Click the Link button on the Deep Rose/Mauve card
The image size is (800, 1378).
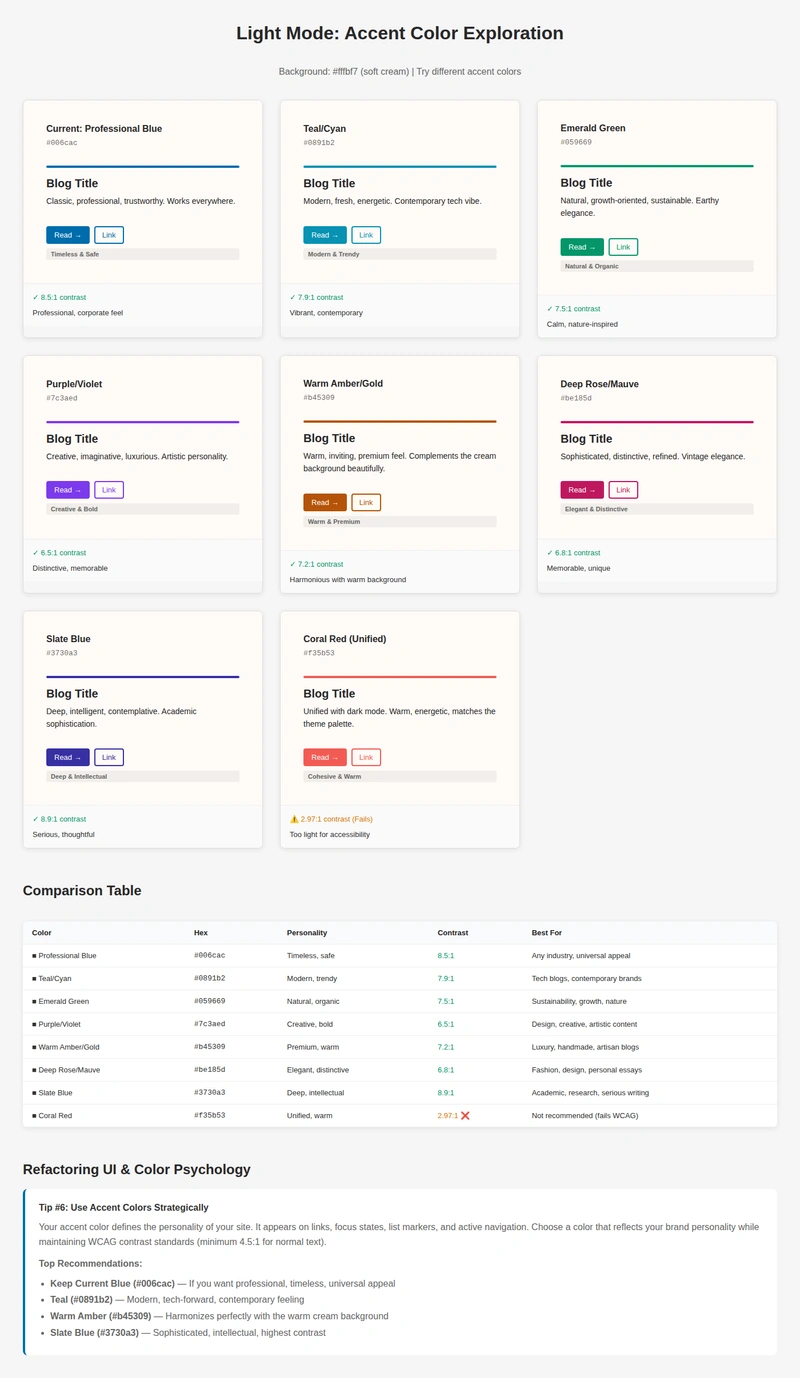click(x=623, y=489)
